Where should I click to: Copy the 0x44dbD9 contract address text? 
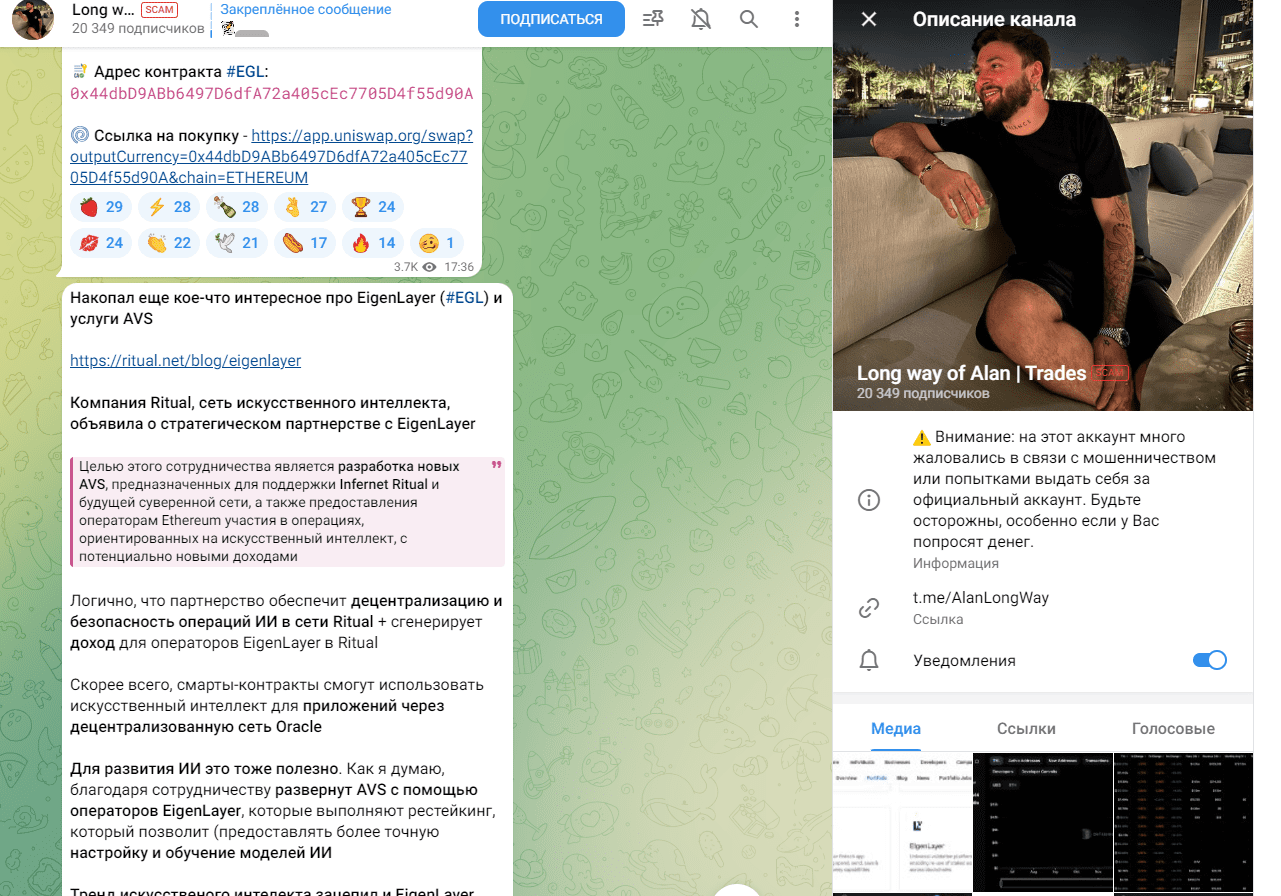(271, 94)
